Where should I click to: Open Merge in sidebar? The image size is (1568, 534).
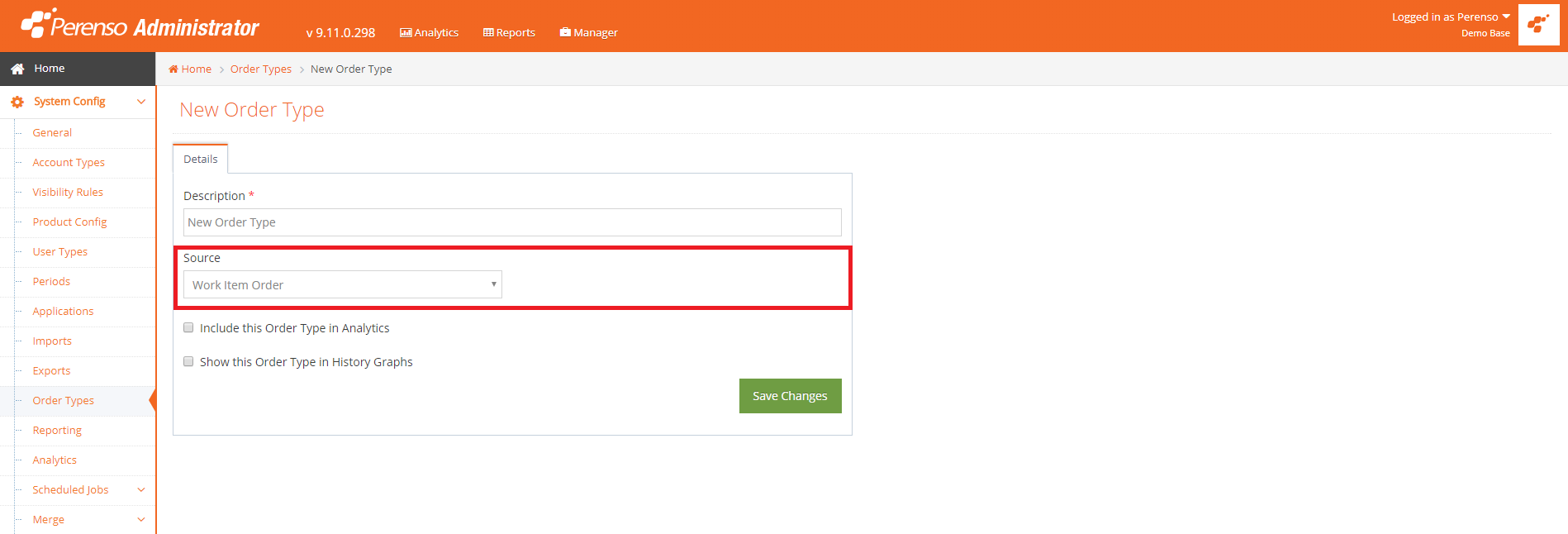48,519
